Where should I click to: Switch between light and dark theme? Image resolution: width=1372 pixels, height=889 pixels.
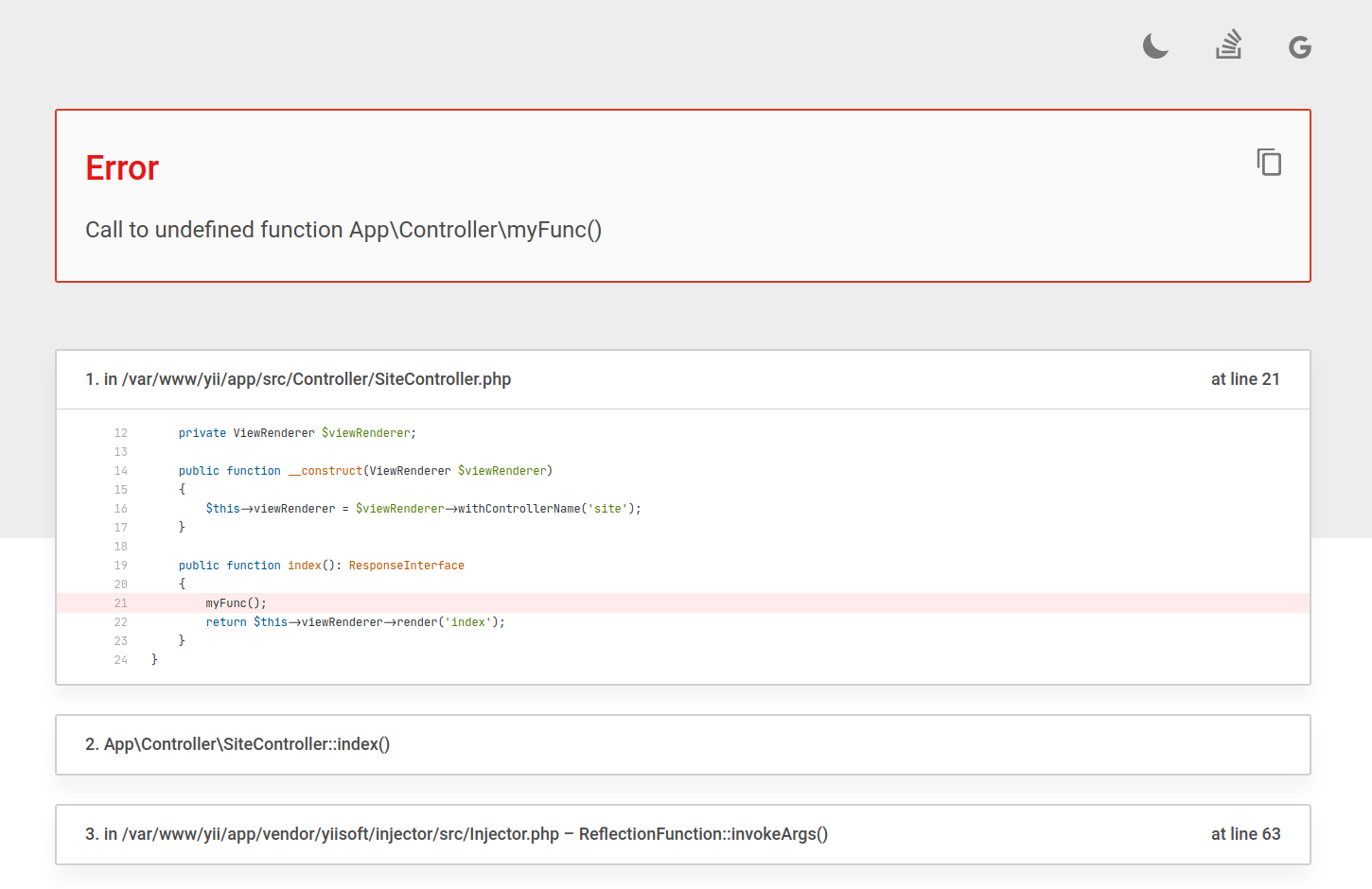1155,44
